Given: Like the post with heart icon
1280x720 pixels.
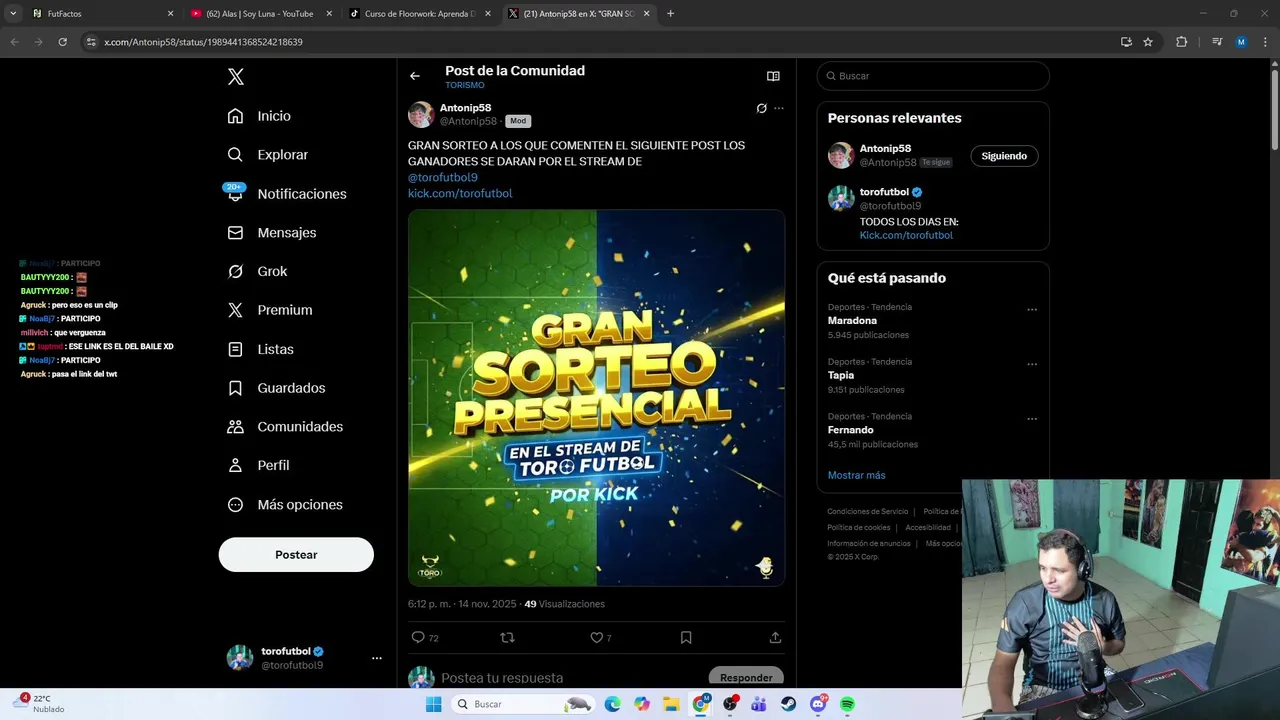Looking at the screenshot, I should point(600,638).
